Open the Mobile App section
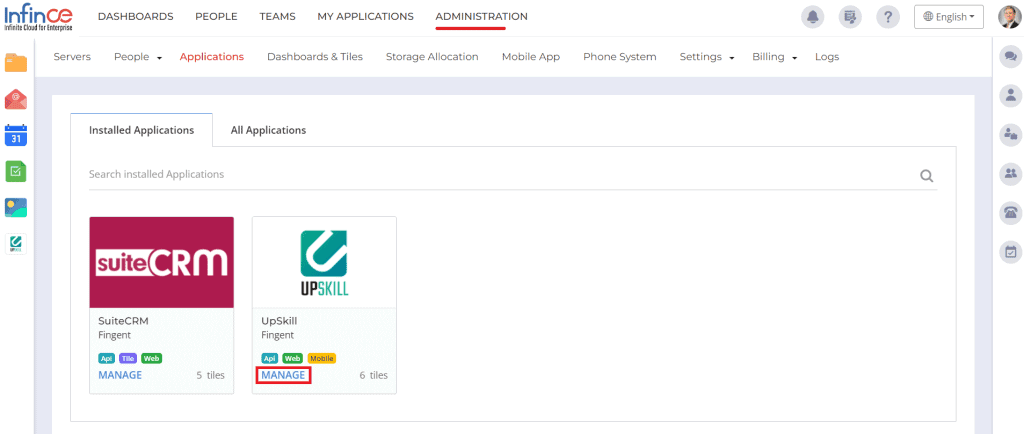 [x=530, y=57]
